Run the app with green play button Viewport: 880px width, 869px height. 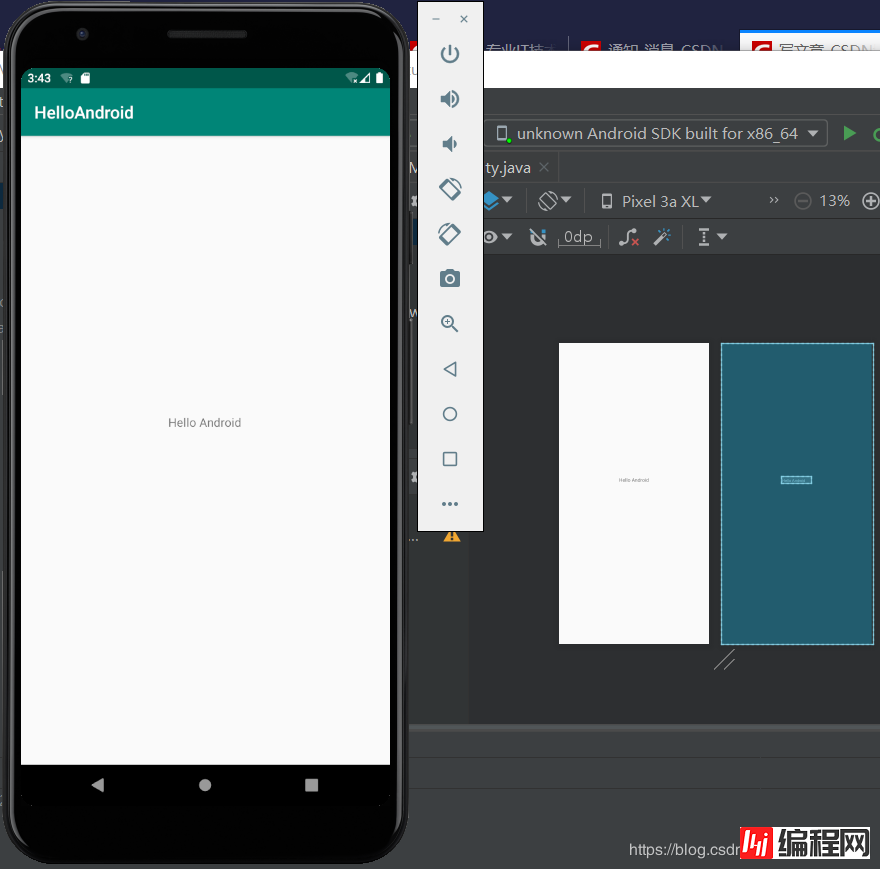pos(849,134)
